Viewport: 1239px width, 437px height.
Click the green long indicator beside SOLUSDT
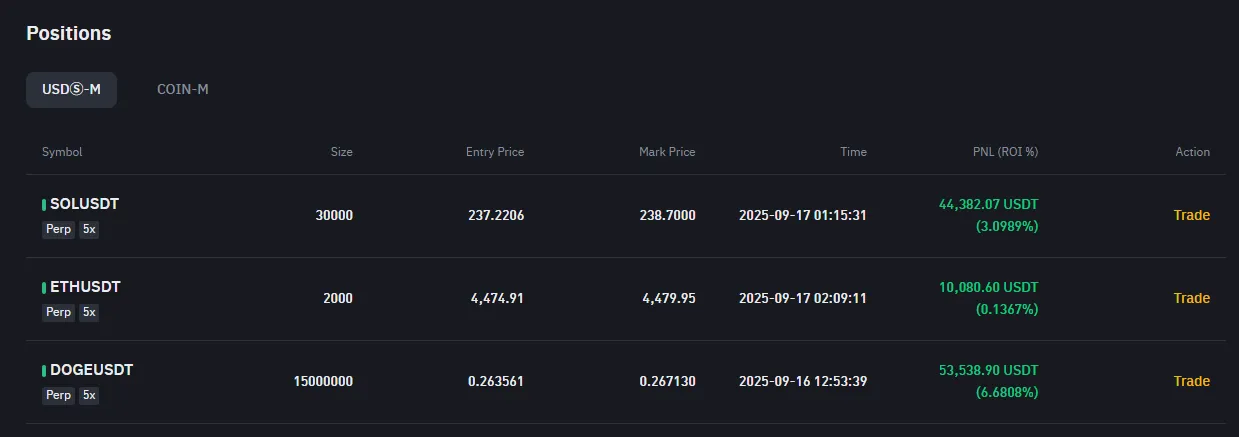(x=44, y=204)
